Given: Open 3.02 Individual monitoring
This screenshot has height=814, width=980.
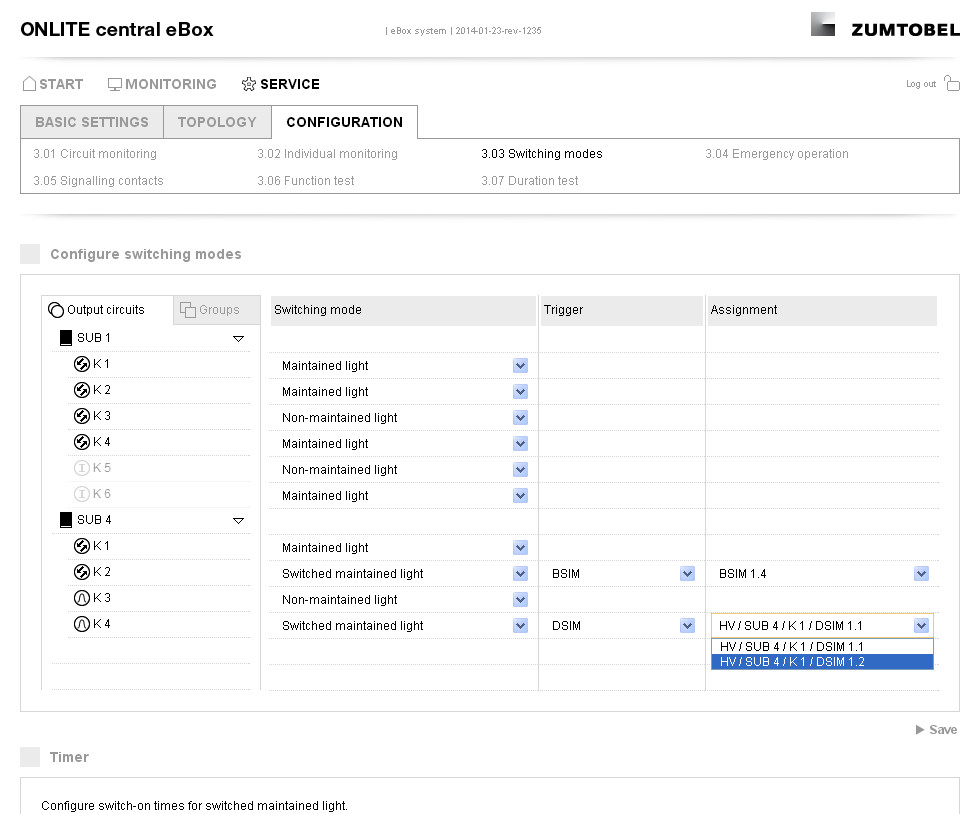Looking at the screenshot, I should point(328,154).
